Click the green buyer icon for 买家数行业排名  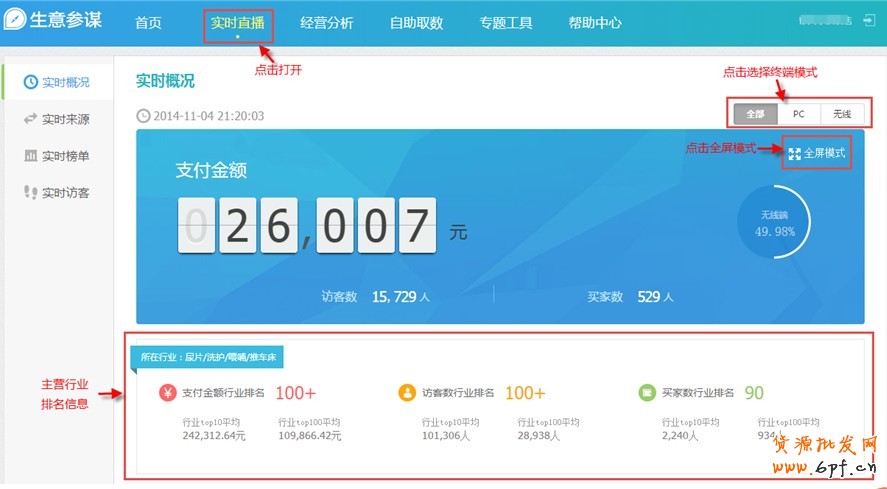647,393
